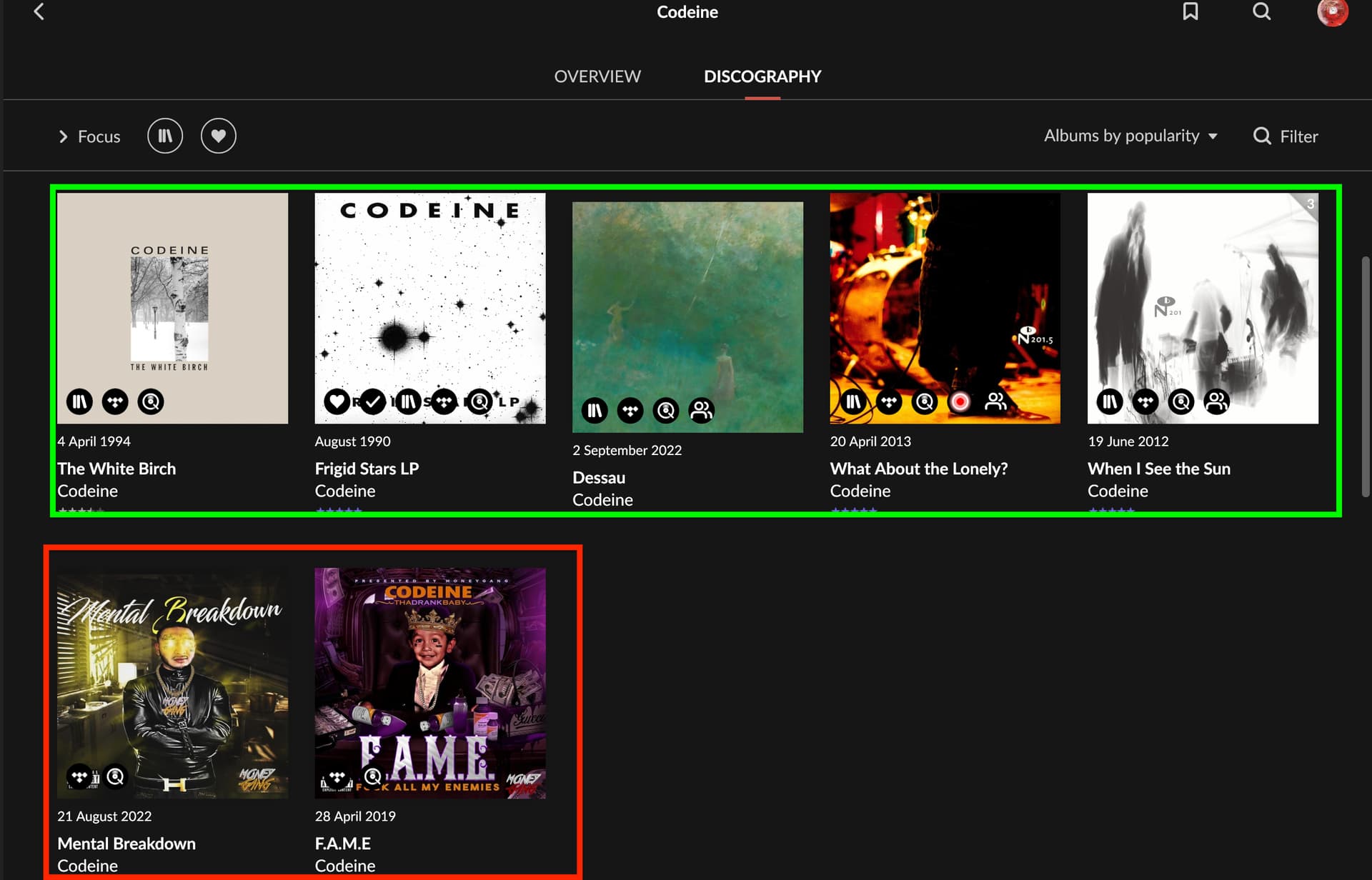Image resolution: width=1372 pixels, height=880 pixels.
Task: Click the TIDAL icon on The White Birch
Action: [x=115, y=401]
